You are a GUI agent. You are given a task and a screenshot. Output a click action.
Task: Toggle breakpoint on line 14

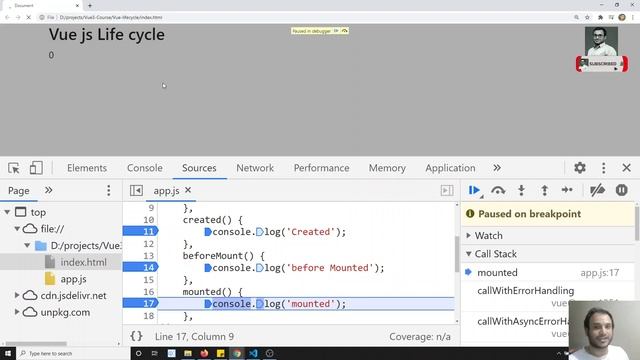(x=140, y=267)
